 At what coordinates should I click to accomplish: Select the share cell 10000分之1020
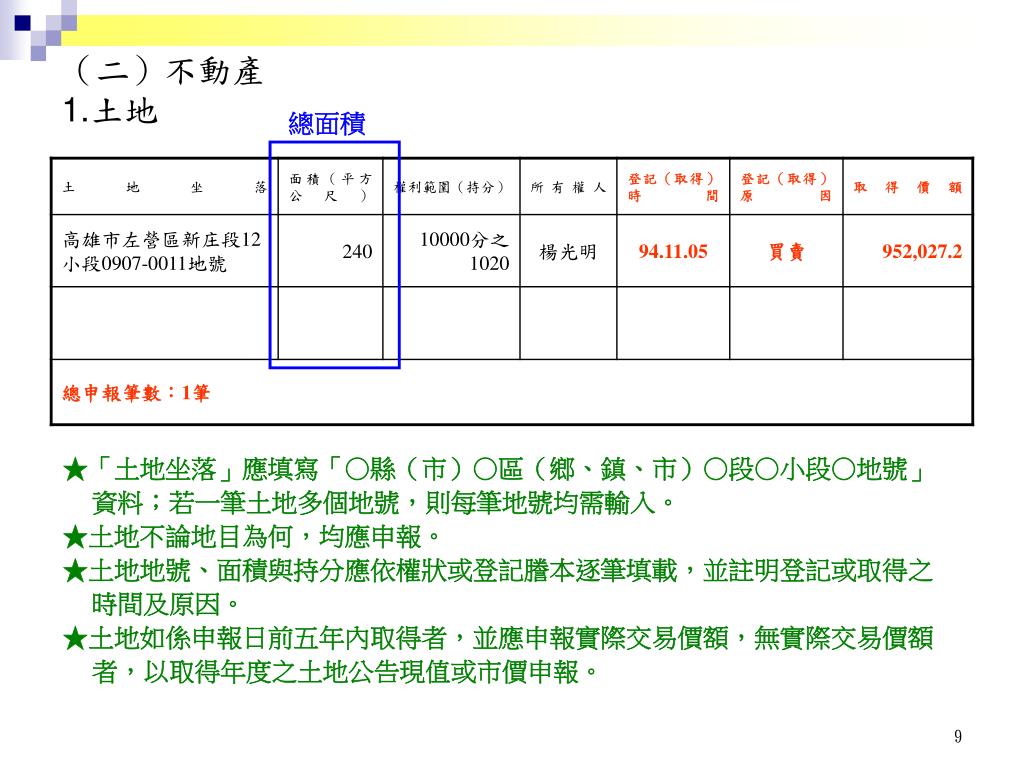point(464,251)
